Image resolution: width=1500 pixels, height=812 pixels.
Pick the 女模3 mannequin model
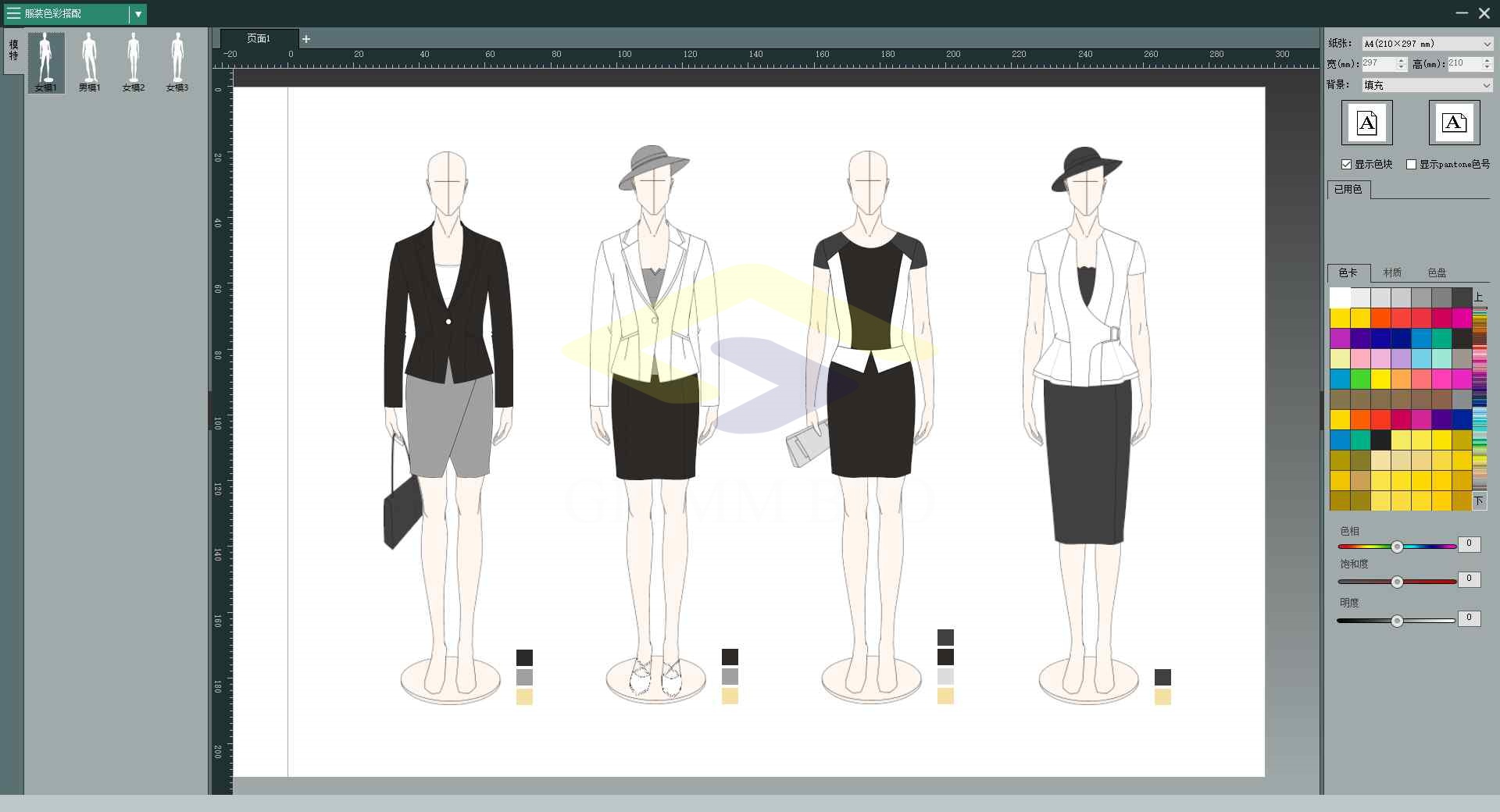point(177,62)
